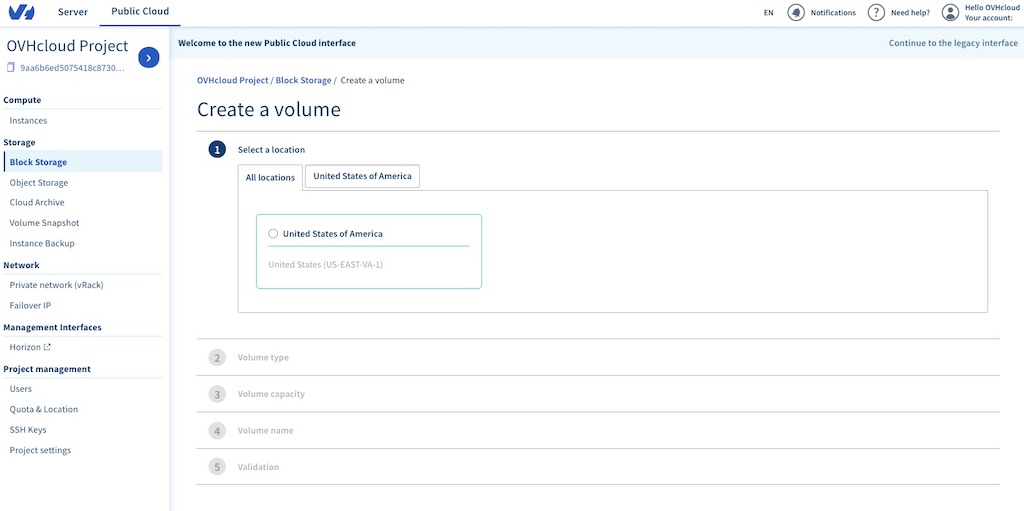Open Private network (vRack) in the sidebar

pyautogui.click(x=56, y=285)
